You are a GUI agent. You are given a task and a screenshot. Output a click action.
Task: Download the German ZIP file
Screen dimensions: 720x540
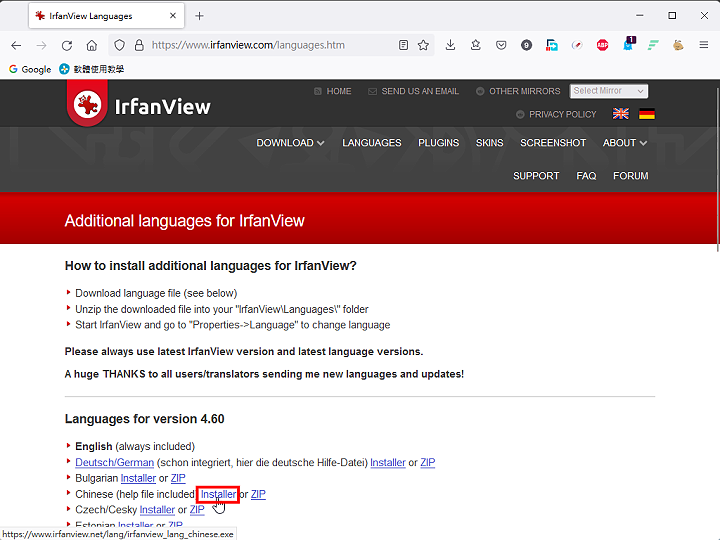[x=428, y=462]
